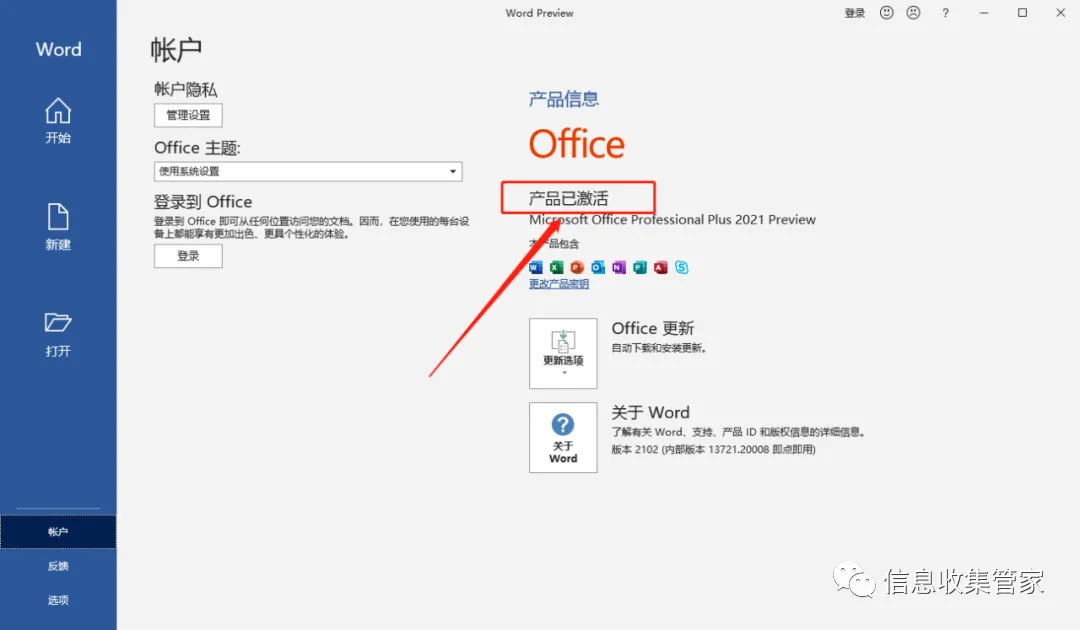Minimize the Word Preview window
Screen dimensions: 1080x630
click(x=984, y=12)
